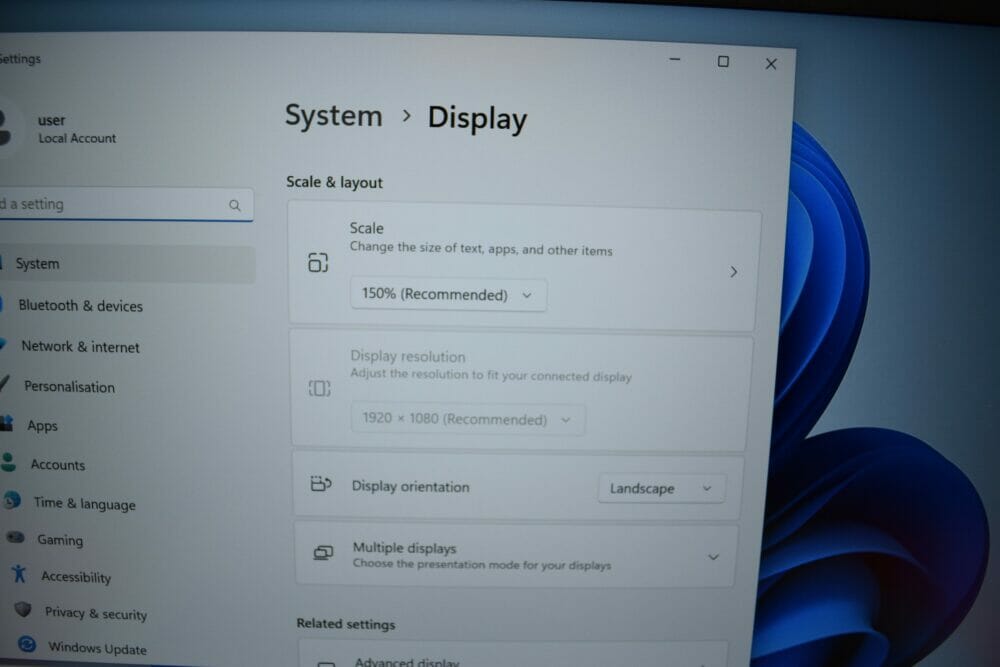Click the Windows Update sync icon

click(27, 644)
